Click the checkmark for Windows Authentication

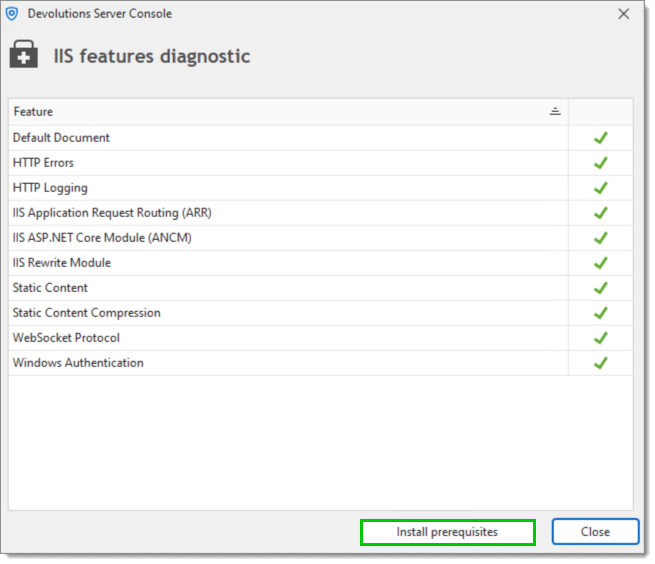(x=601, y=363)
